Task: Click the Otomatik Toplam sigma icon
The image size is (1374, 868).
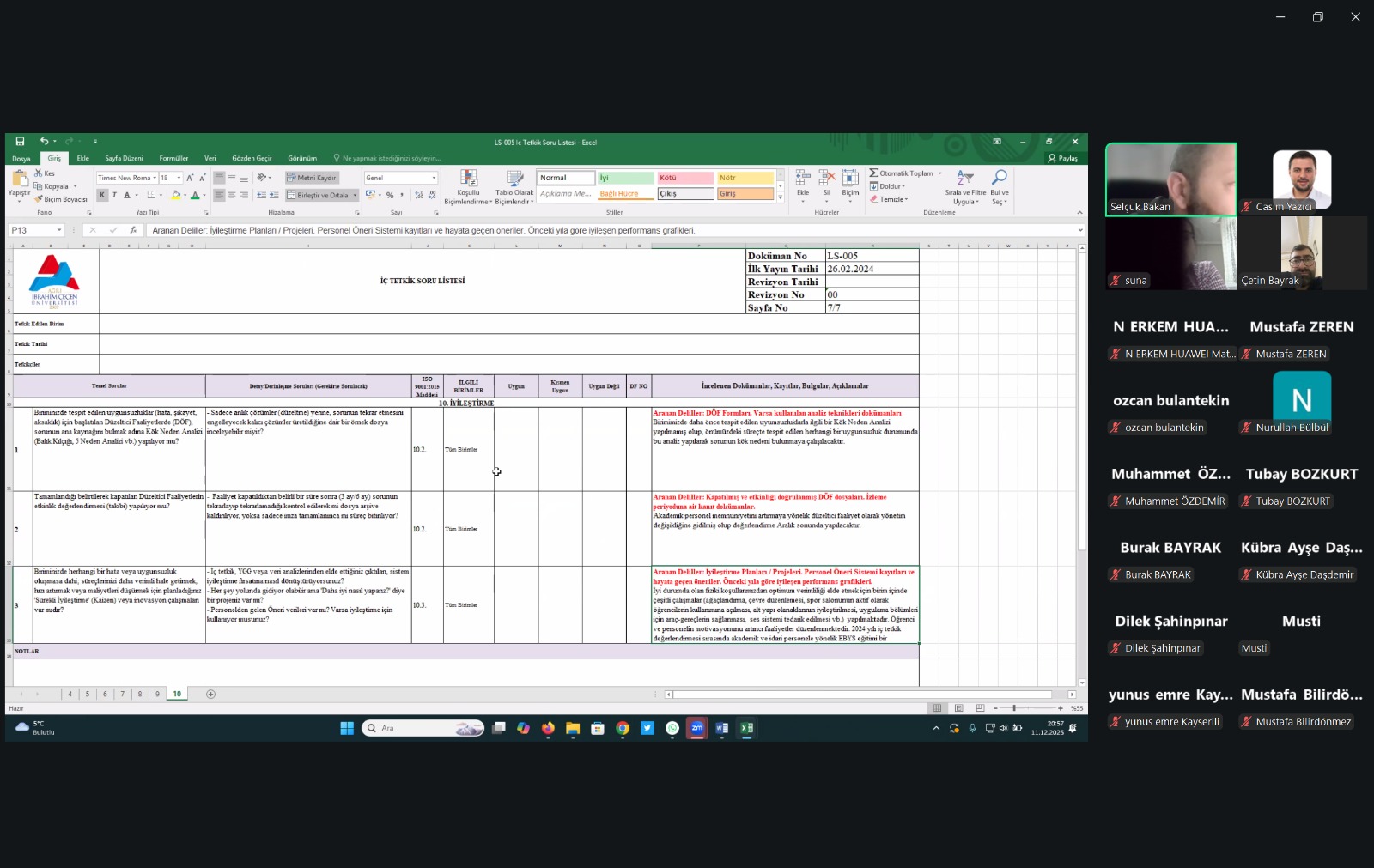Action: click(x=873, y=173)
